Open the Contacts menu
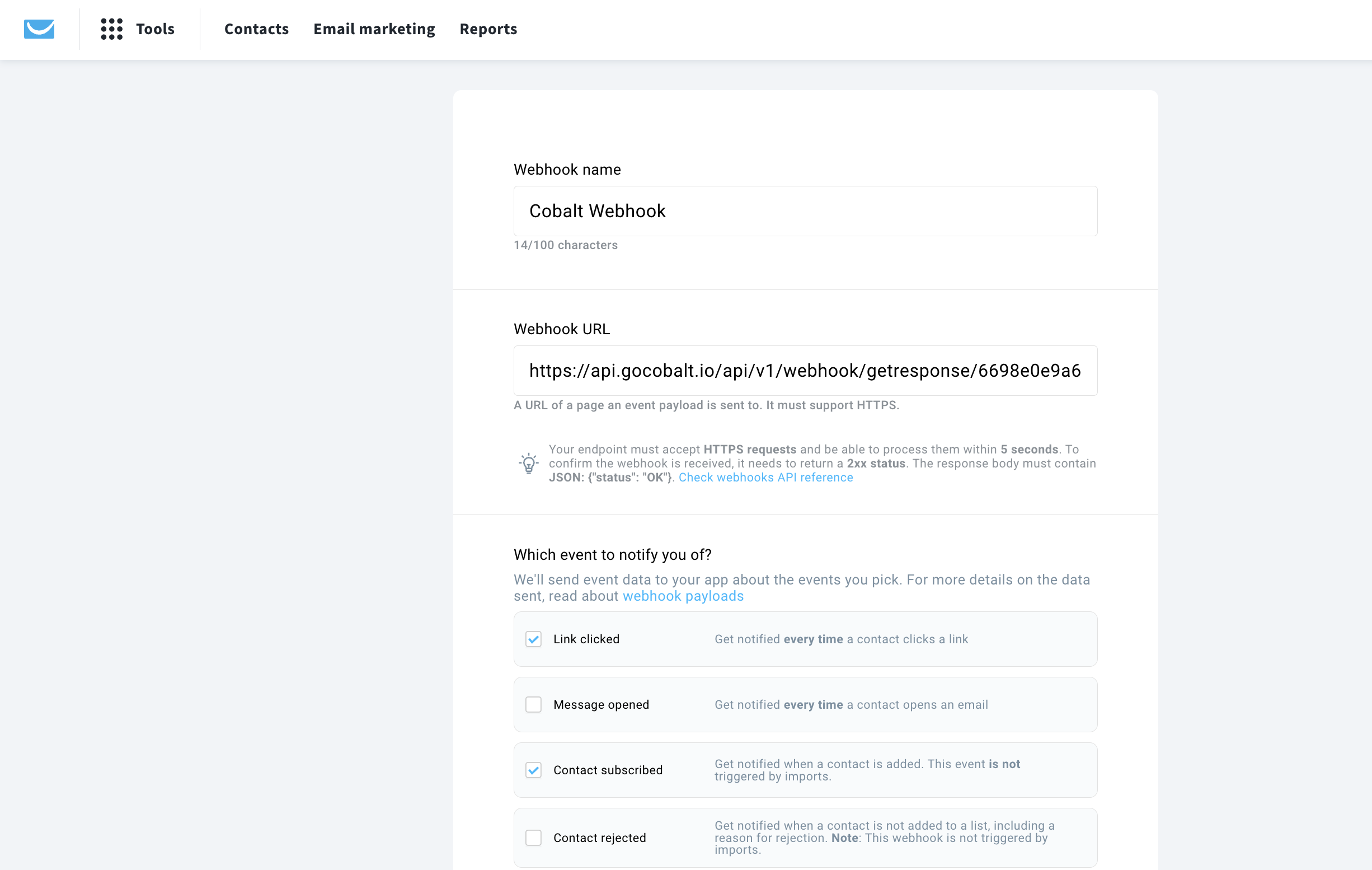The height and width of the screenshot is (870, 1372). tap(256, 29)
